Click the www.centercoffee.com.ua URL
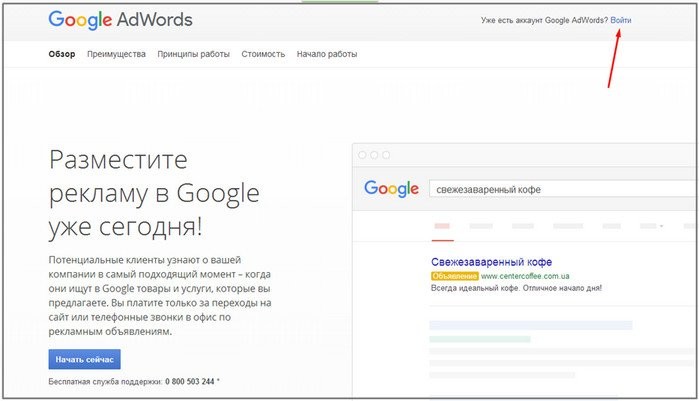699x401 pixels. pyautogui.click(x=525, y=276)
